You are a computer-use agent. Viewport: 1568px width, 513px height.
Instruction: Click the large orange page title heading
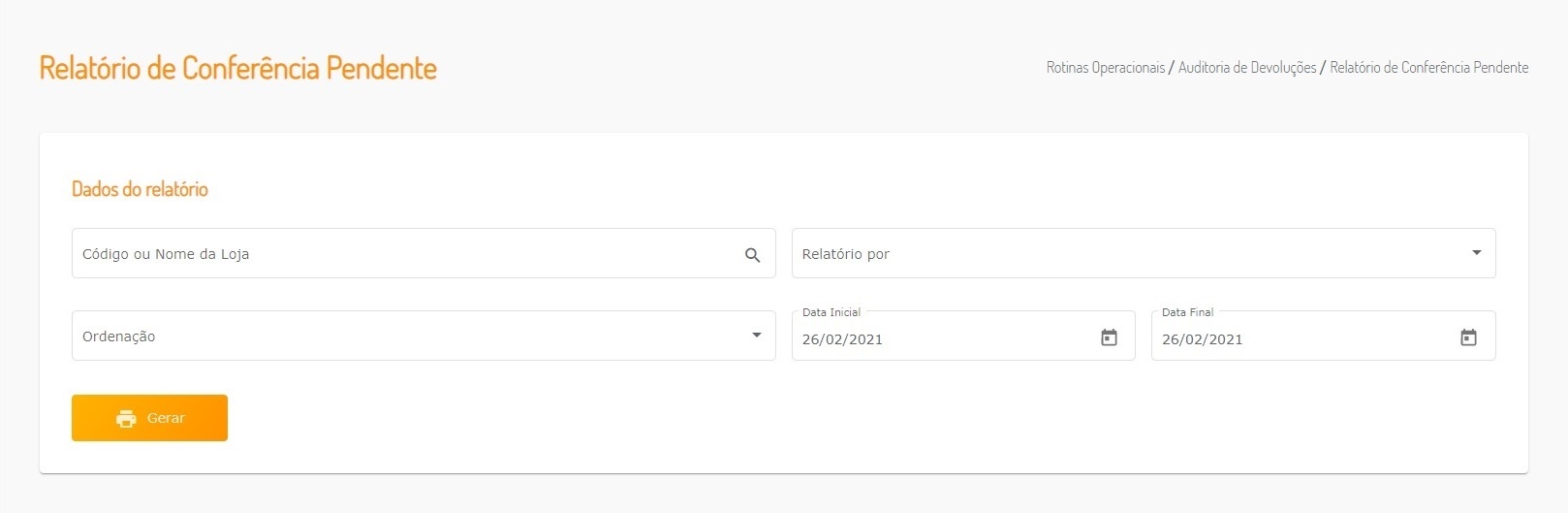(x=238, y=68)
